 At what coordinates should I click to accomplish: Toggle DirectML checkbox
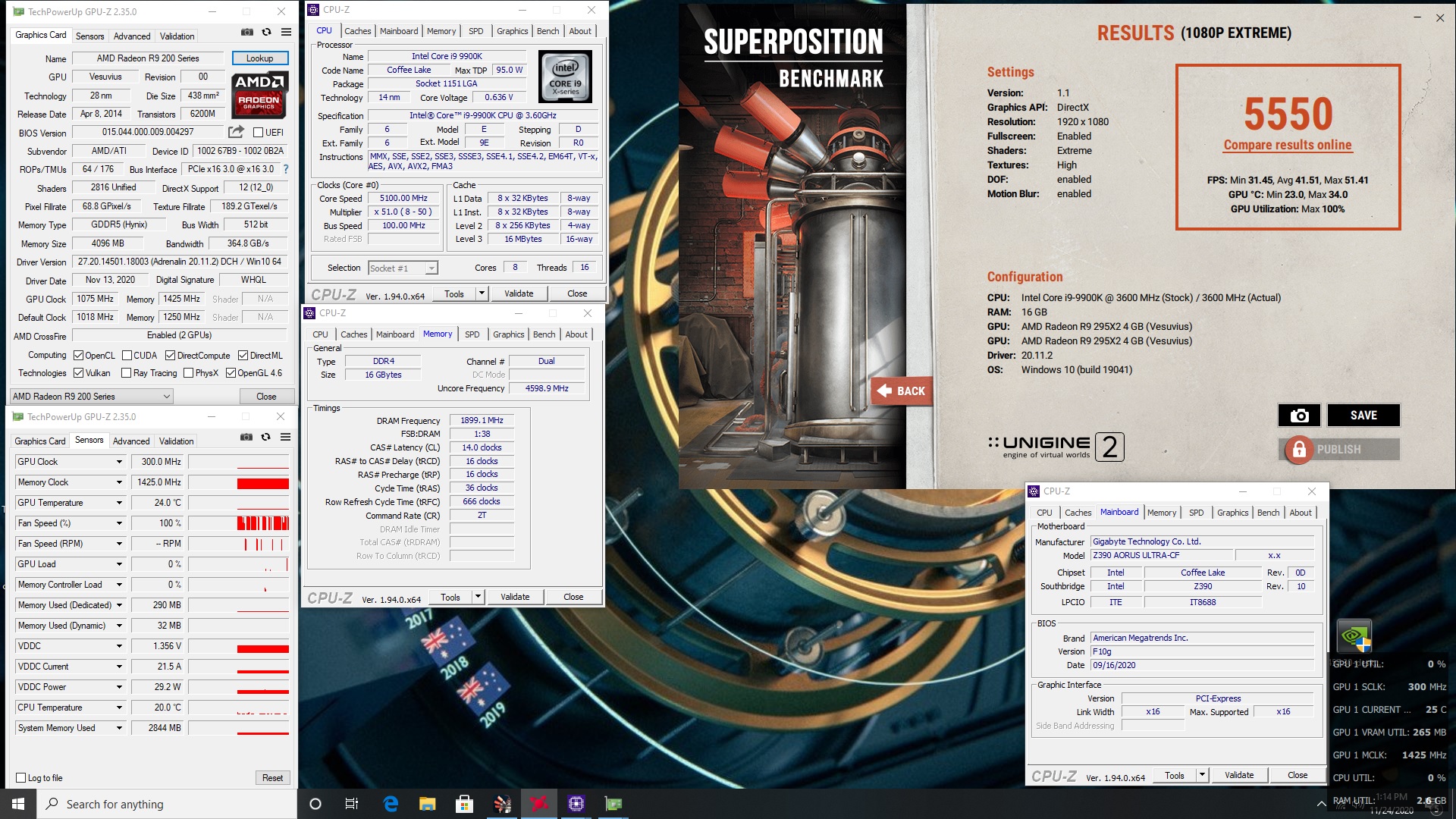point(243,356)
